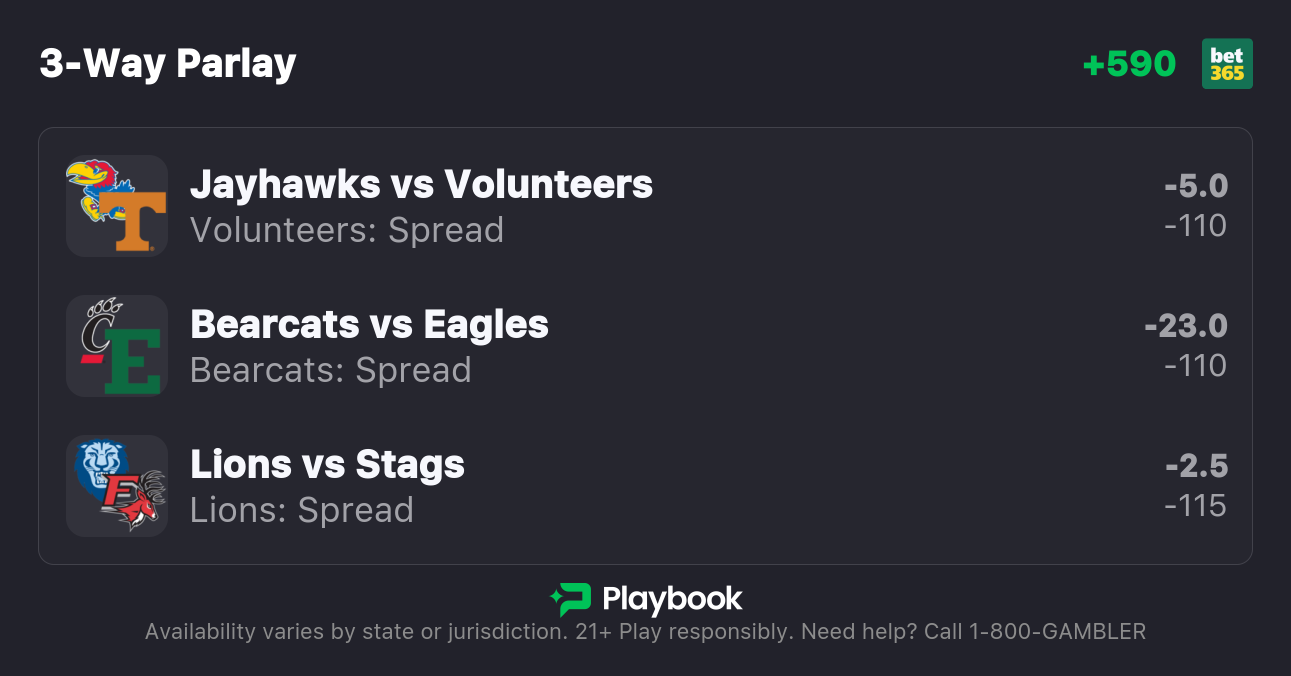Click the Playbook brand name text
Image resolution: width=1291 pixels, height=676 pixels.
672,599
